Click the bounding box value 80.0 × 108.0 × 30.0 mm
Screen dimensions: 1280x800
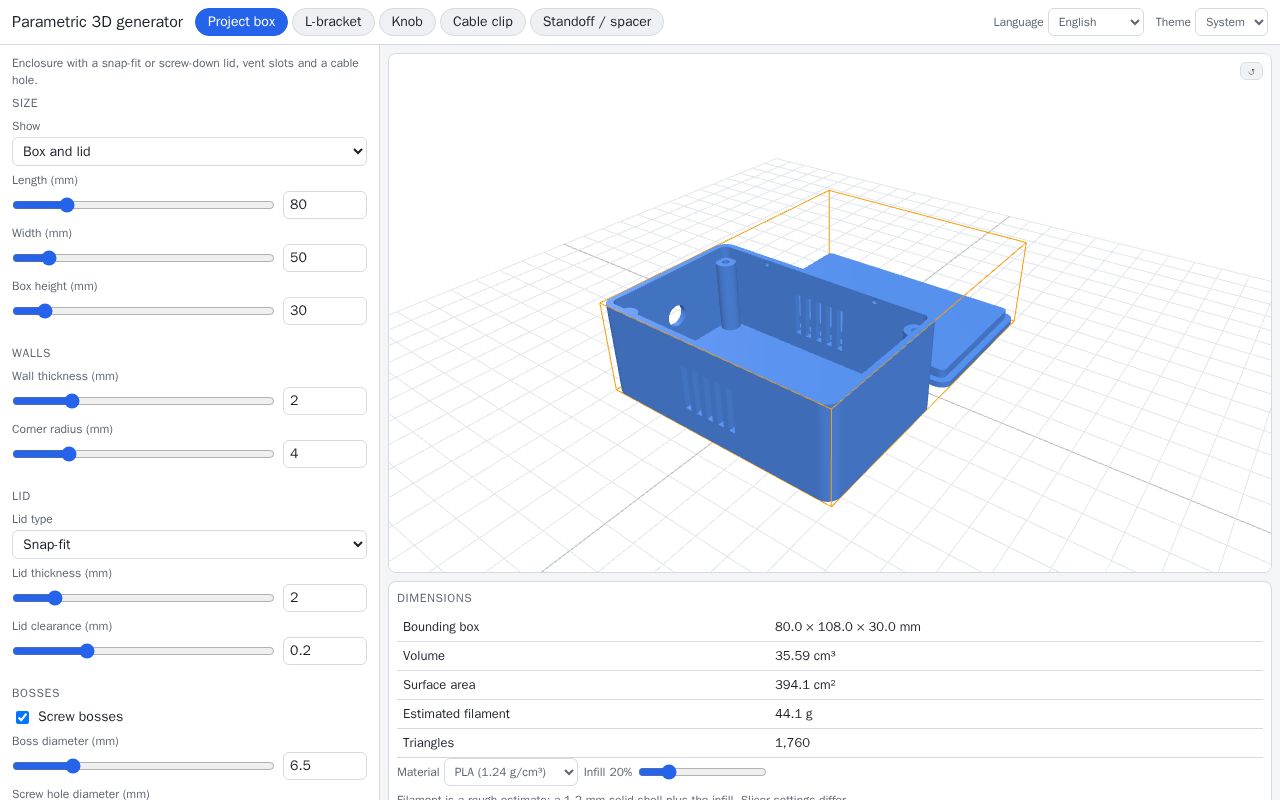(x=848, y=627)
